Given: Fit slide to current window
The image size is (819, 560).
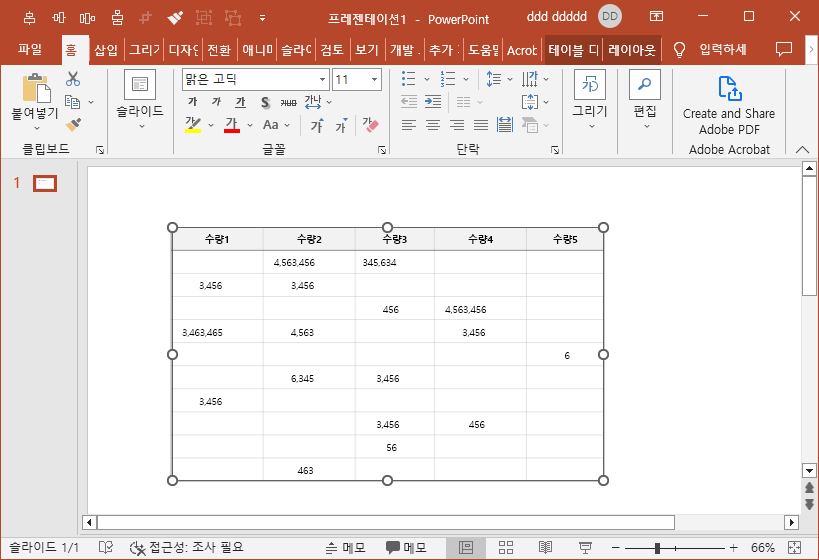Looking at the screenshot, I should [x=794, y=547].
